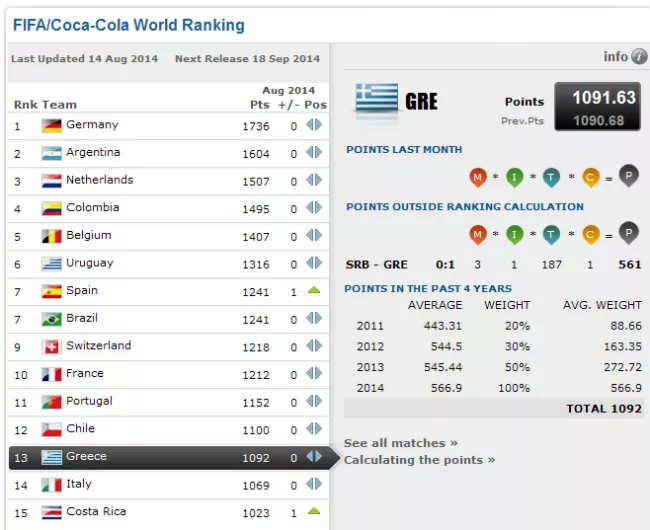Click the teal T marker under Points Outside Ranking
650x530 pixels.
551,234
